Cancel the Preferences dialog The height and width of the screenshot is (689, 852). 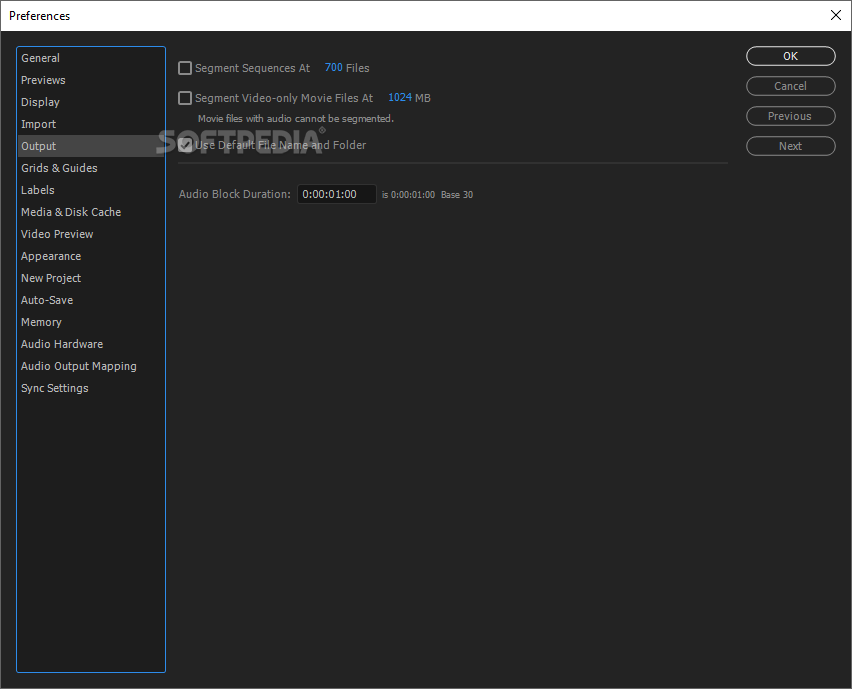point(791,86)
